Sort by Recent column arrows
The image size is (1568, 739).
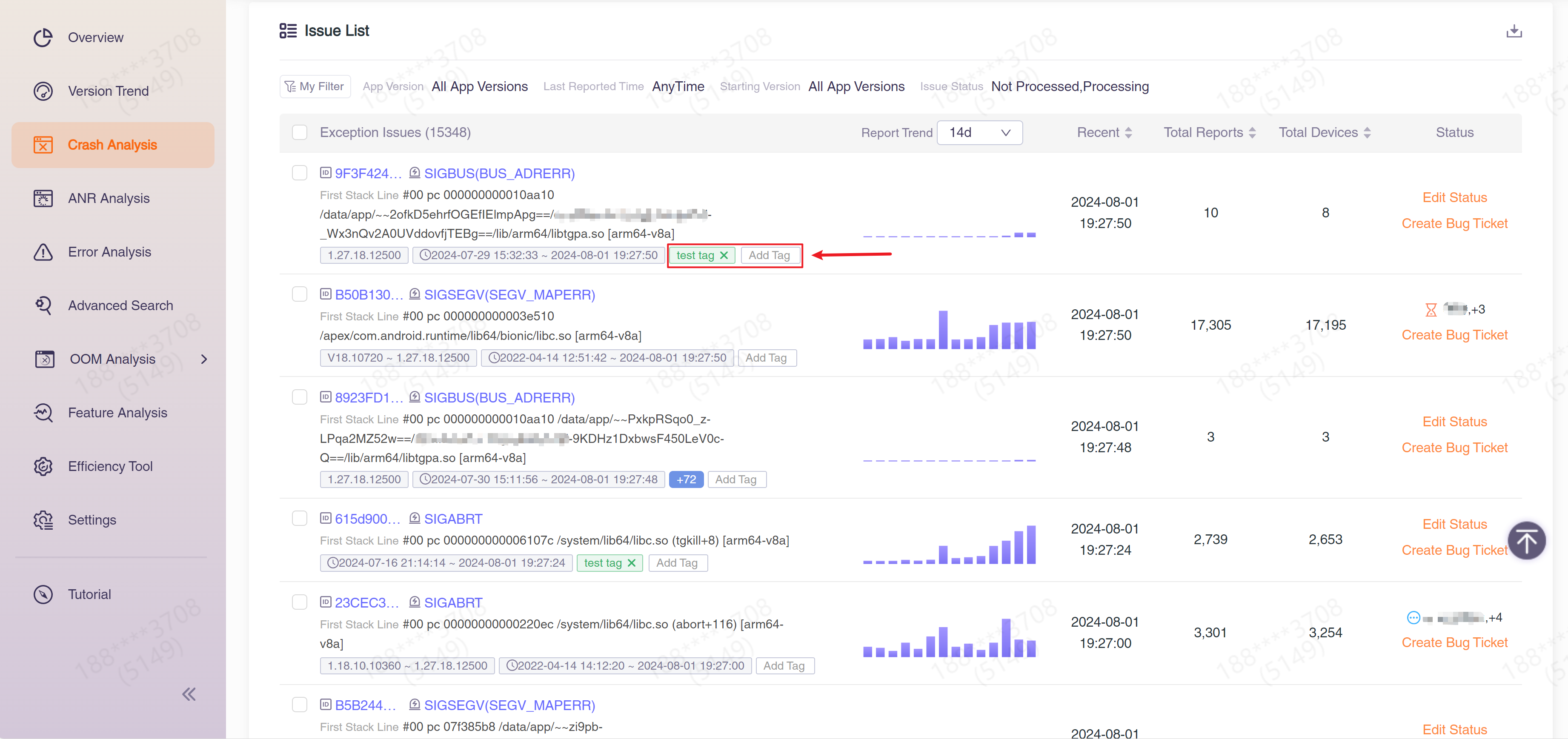[x=1128, y=133]
